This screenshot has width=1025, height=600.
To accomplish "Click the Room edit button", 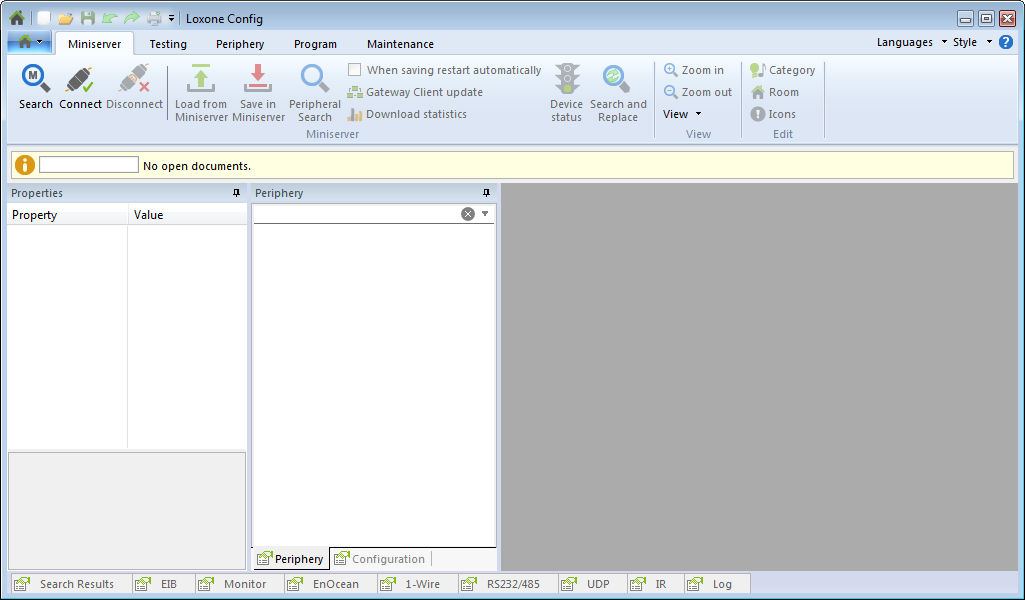I will 776,92.
